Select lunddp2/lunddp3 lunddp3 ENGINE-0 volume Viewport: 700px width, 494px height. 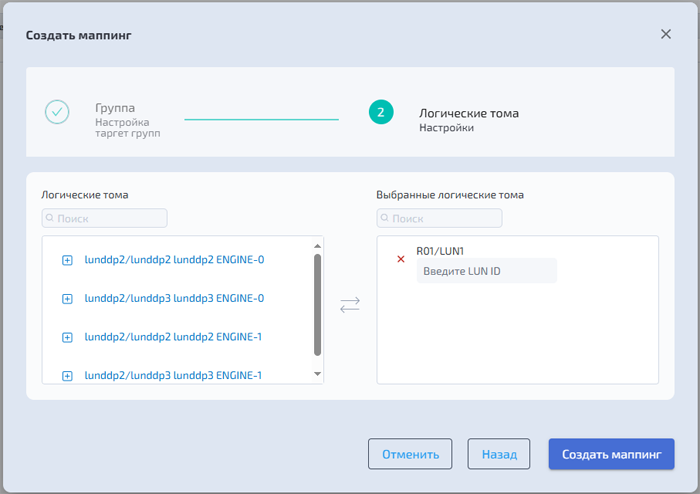[174, 298]
